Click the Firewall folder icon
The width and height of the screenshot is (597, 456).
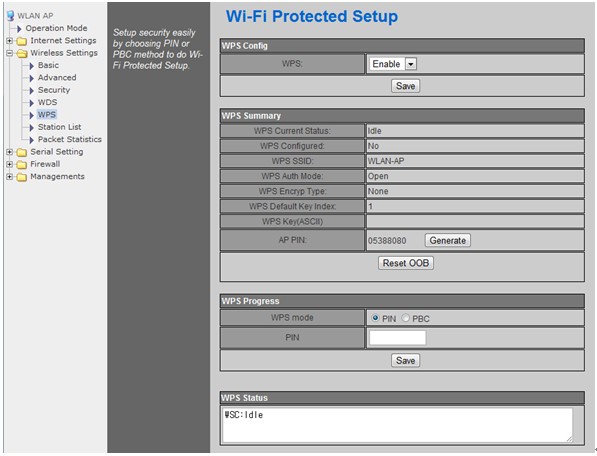(x=22, y=164)
